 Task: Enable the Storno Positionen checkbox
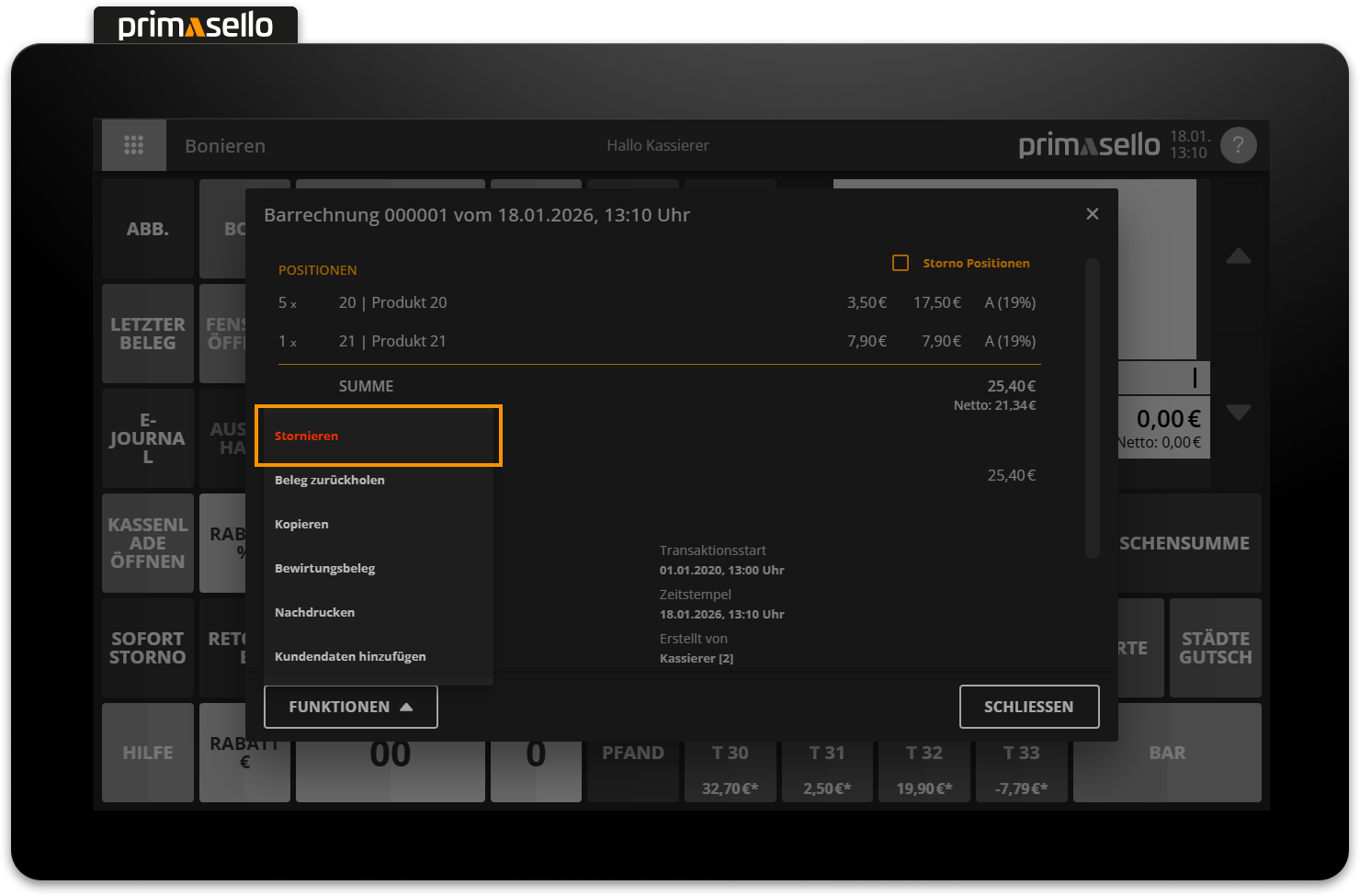click(901, 264)
